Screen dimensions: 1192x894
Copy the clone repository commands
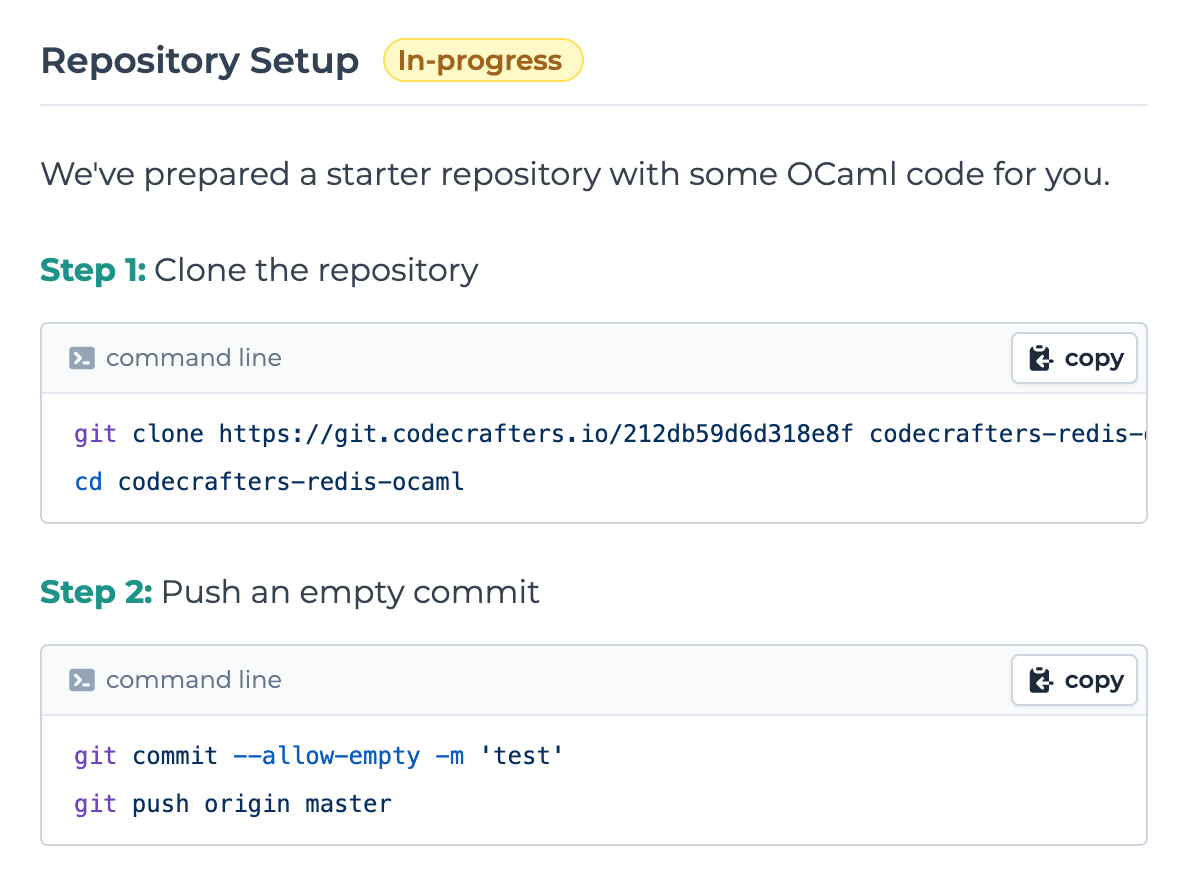(1074, 357)
